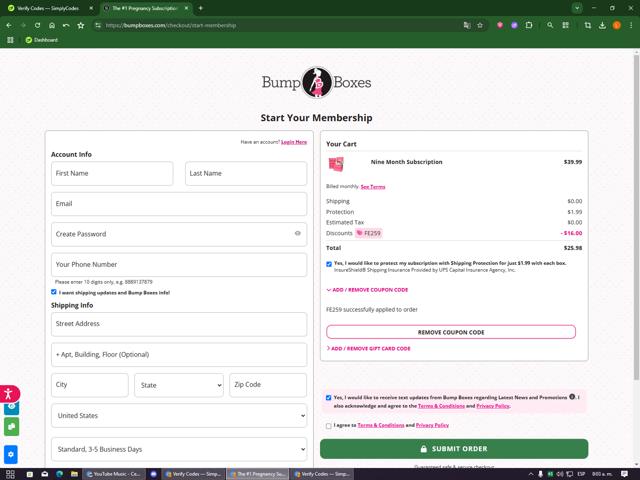Open the orange profile avatar
This screenshot has height=480, width=640.
point(617,25)
